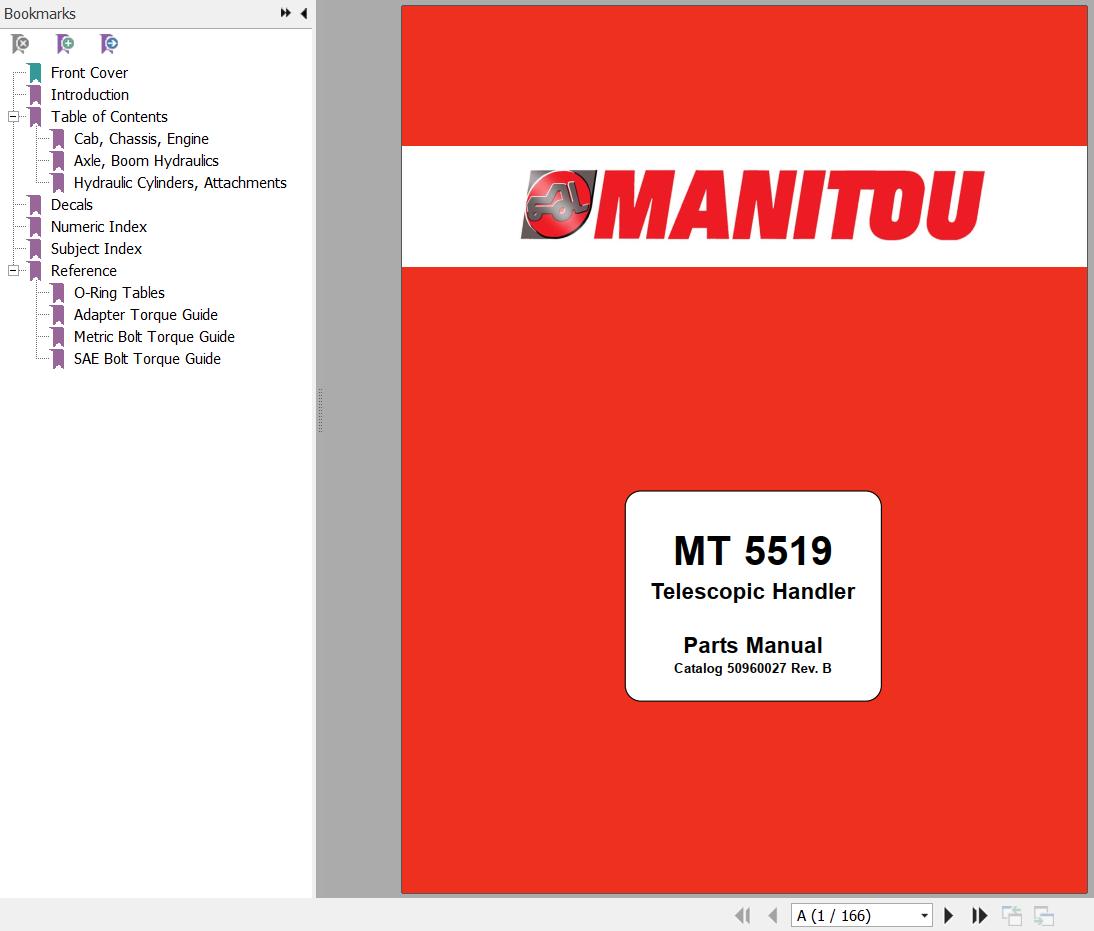Open Adapter Torque Guide bookmark

pyautogui.click(x=146, y=315)
